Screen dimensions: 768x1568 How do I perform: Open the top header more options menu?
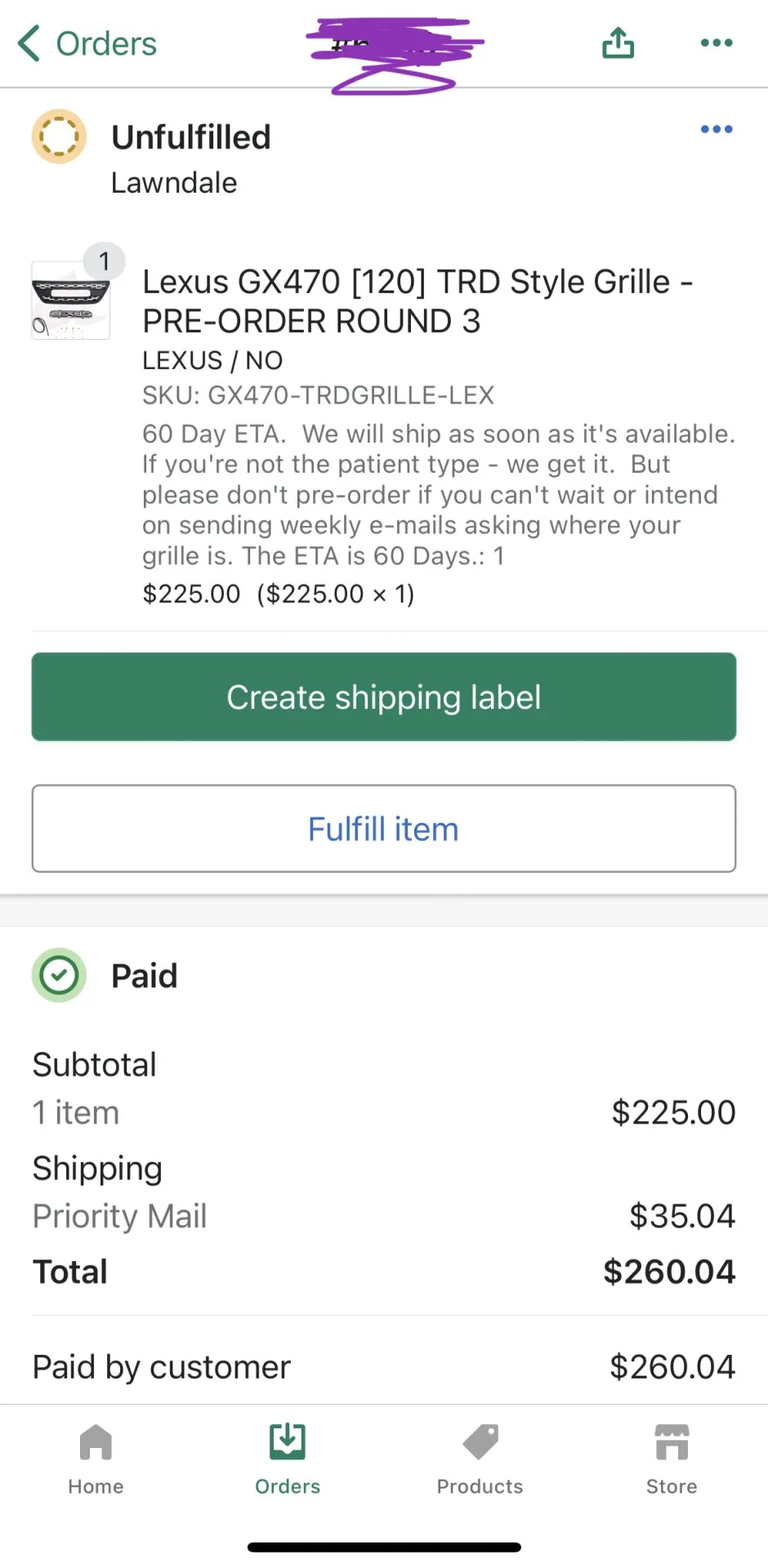717,43
